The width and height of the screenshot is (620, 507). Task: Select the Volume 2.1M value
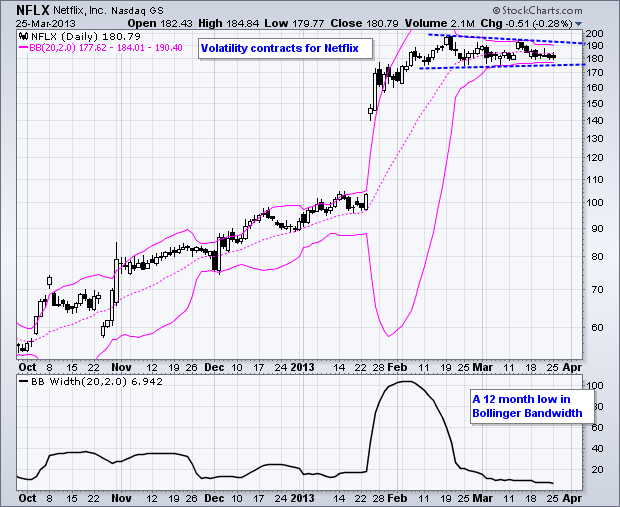(440, 24)
